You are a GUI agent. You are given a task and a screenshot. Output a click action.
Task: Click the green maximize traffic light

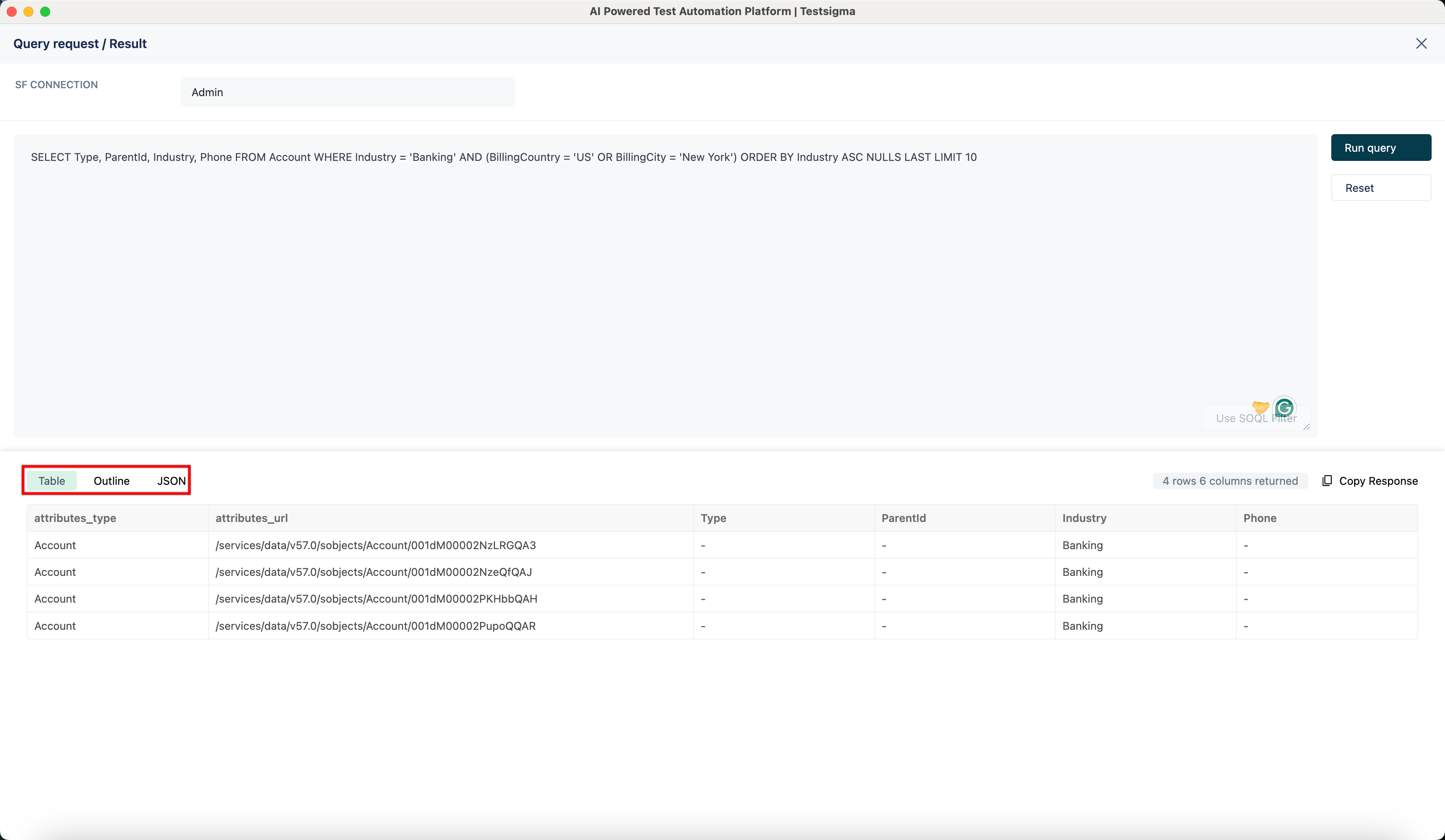pyautogui.click(x=45, y=11)
